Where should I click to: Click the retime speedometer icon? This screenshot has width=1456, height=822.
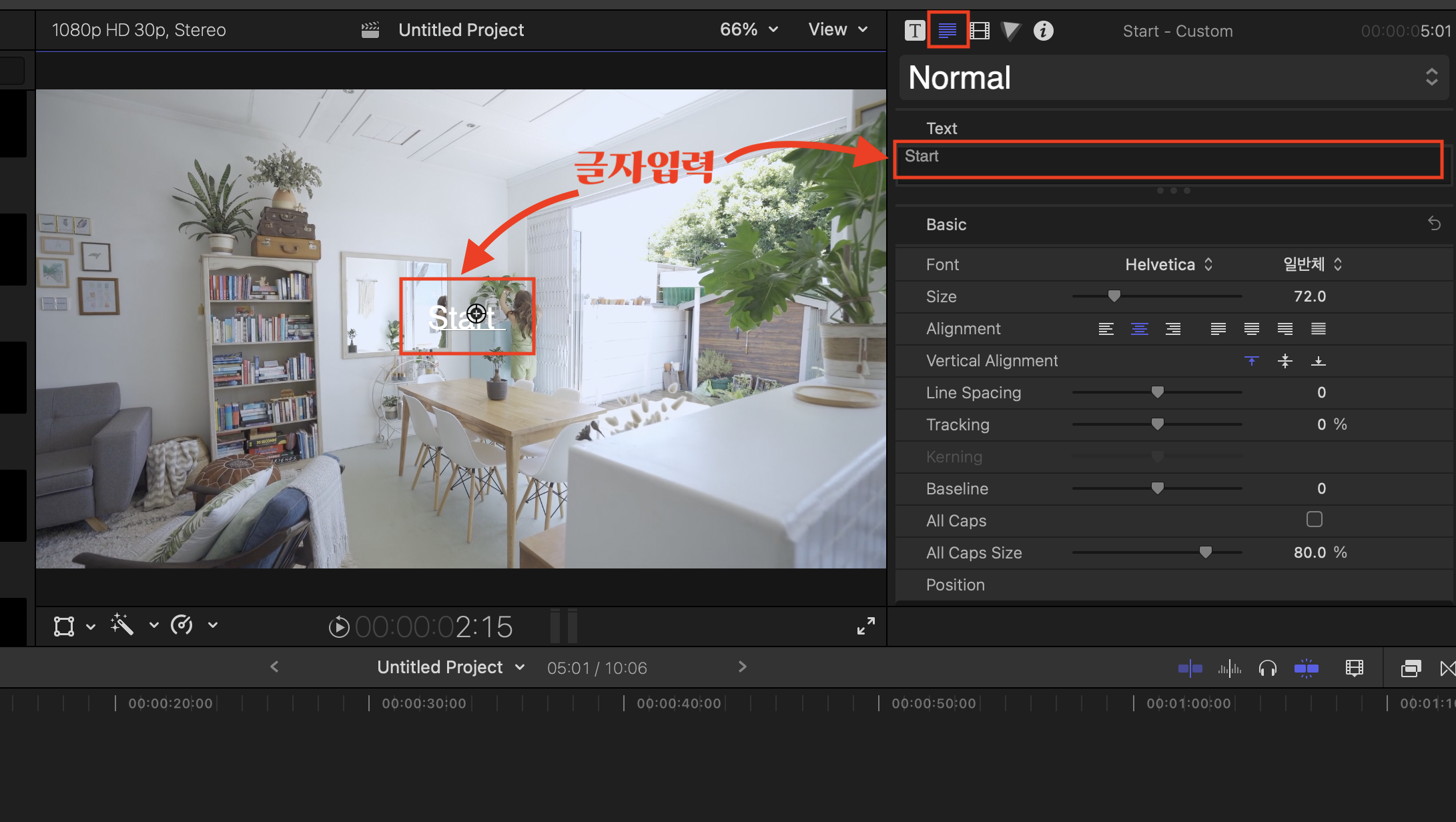(181, 625)
